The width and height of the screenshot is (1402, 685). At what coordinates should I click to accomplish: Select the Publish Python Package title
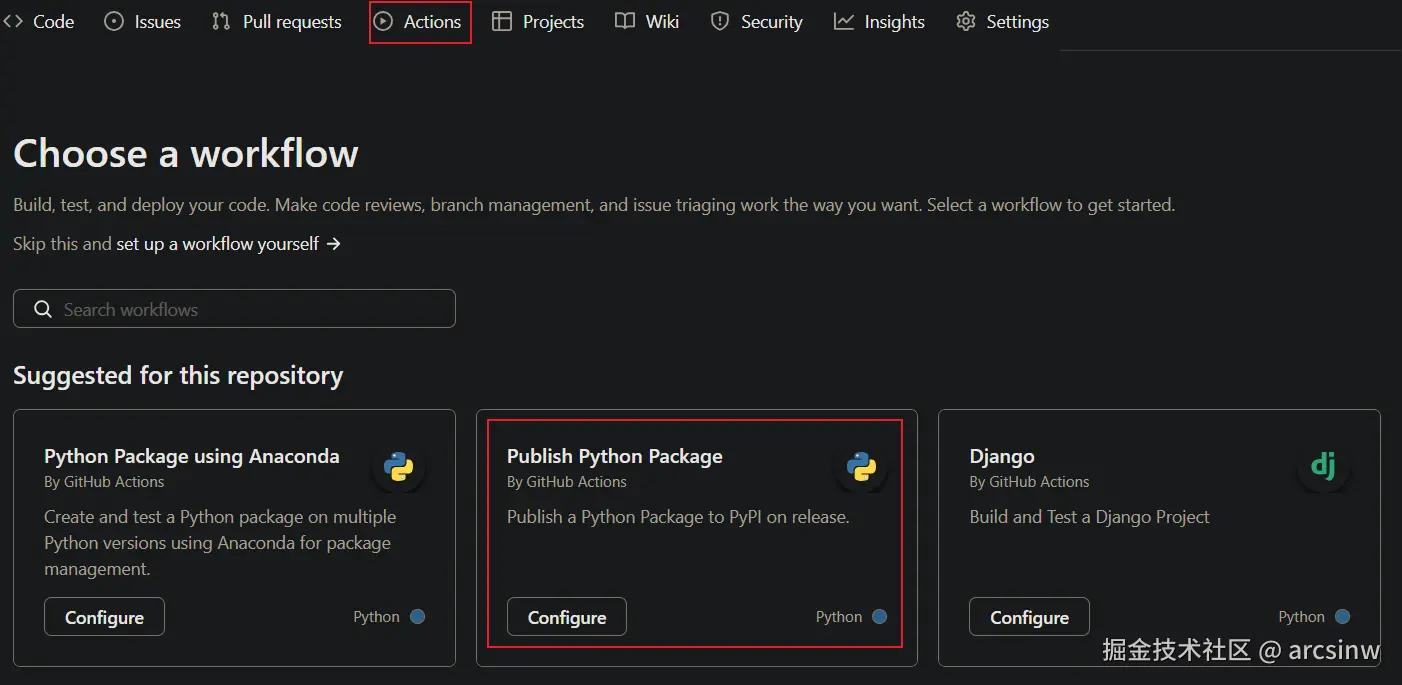[x=614, y=456]
